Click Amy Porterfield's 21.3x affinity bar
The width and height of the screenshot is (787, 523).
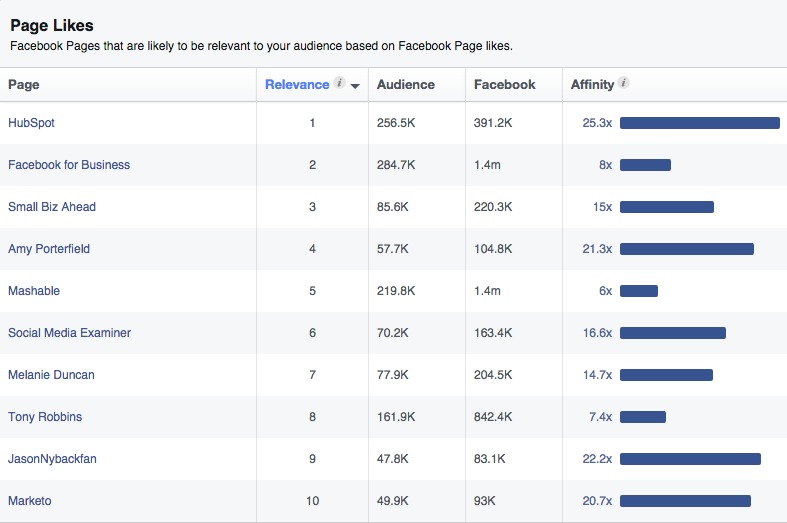coord(687,249)
